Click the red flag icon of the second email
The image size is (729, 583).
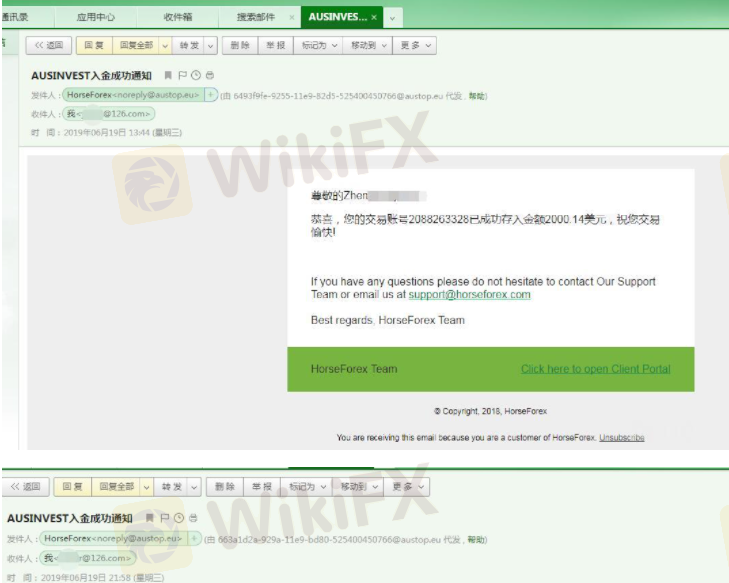click(x=164, y=518)
